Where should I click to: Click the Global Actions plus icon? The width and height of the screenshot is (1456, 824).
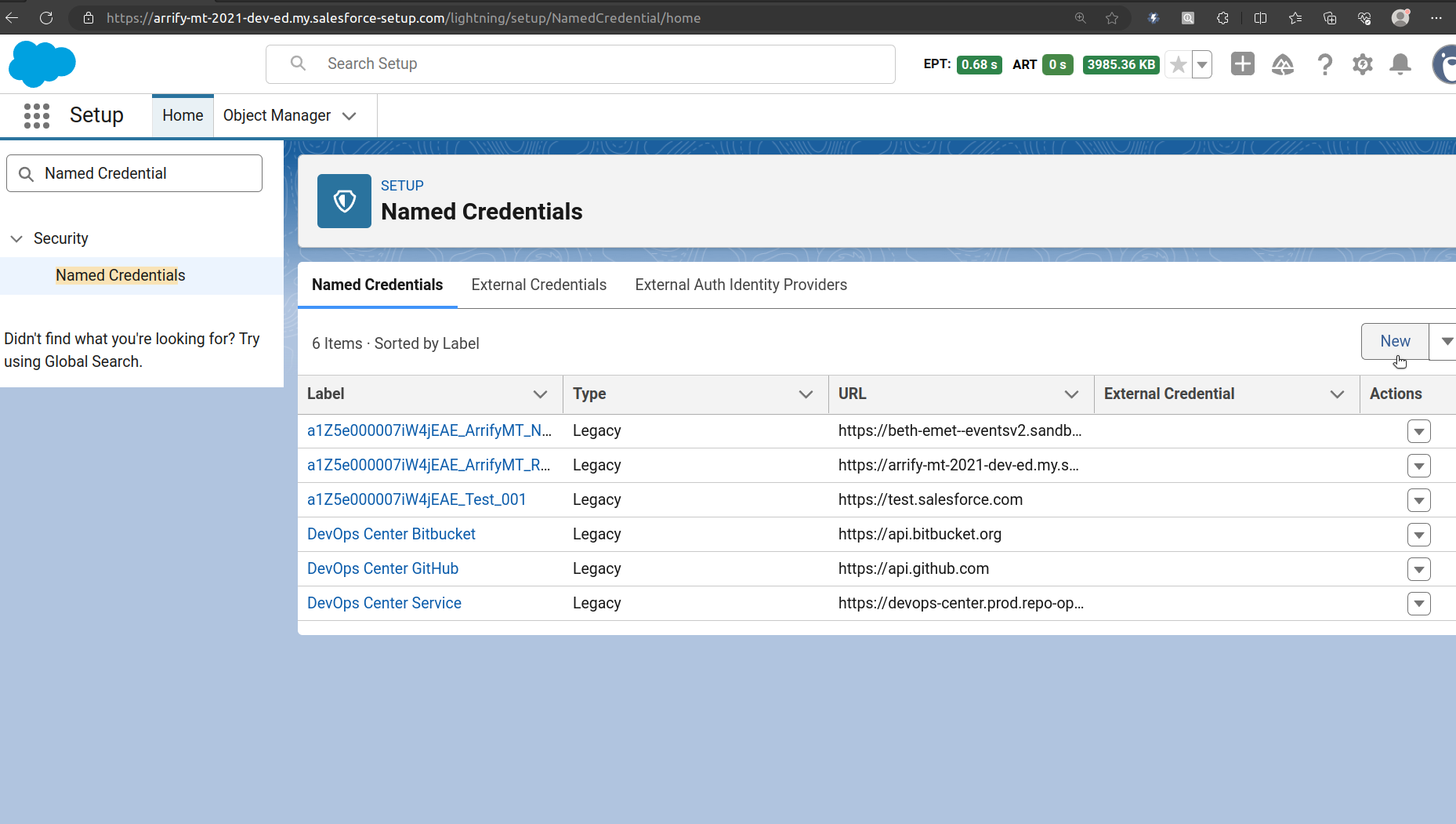coord(1242,64)
